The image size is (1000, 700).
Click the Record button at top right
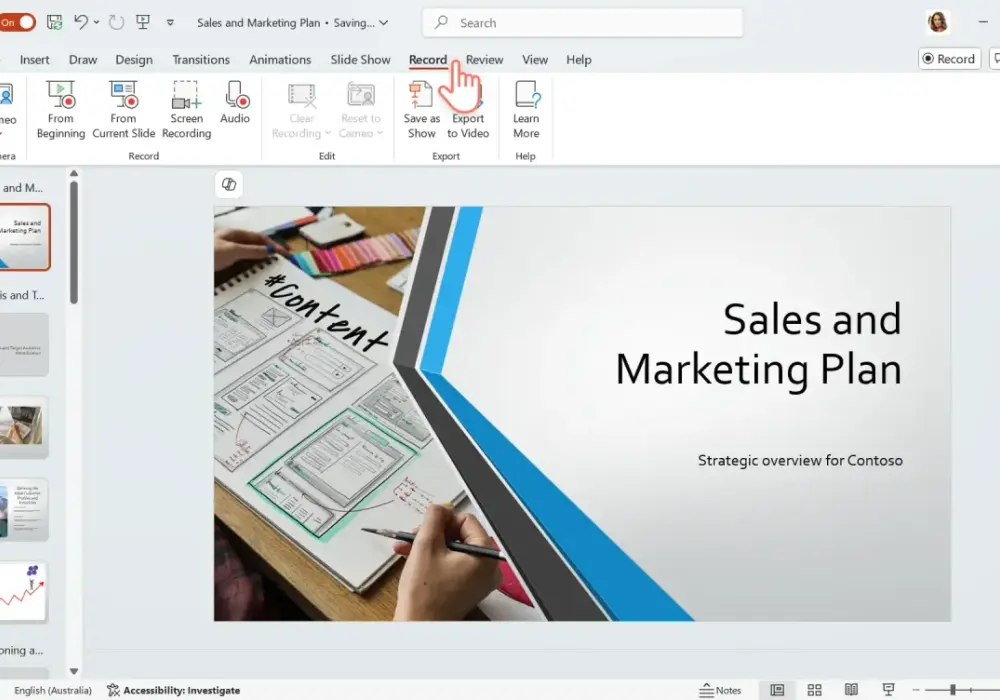point(949,59)
